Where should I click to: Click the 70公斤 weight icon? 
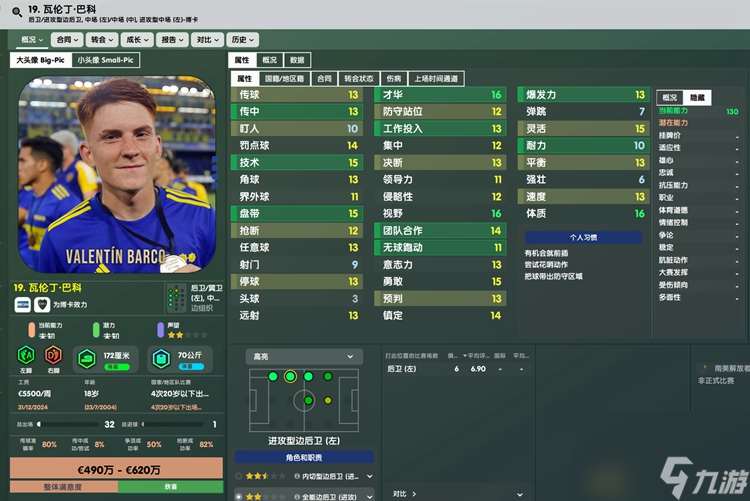(x=161, y=359)
